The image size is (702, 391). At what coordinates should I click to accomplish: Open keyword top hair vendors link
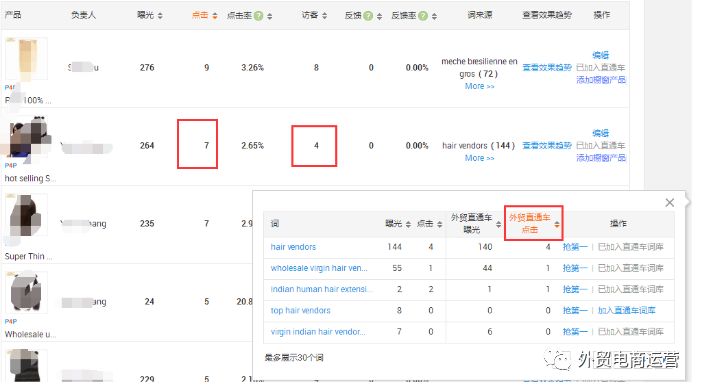point(300,310)
